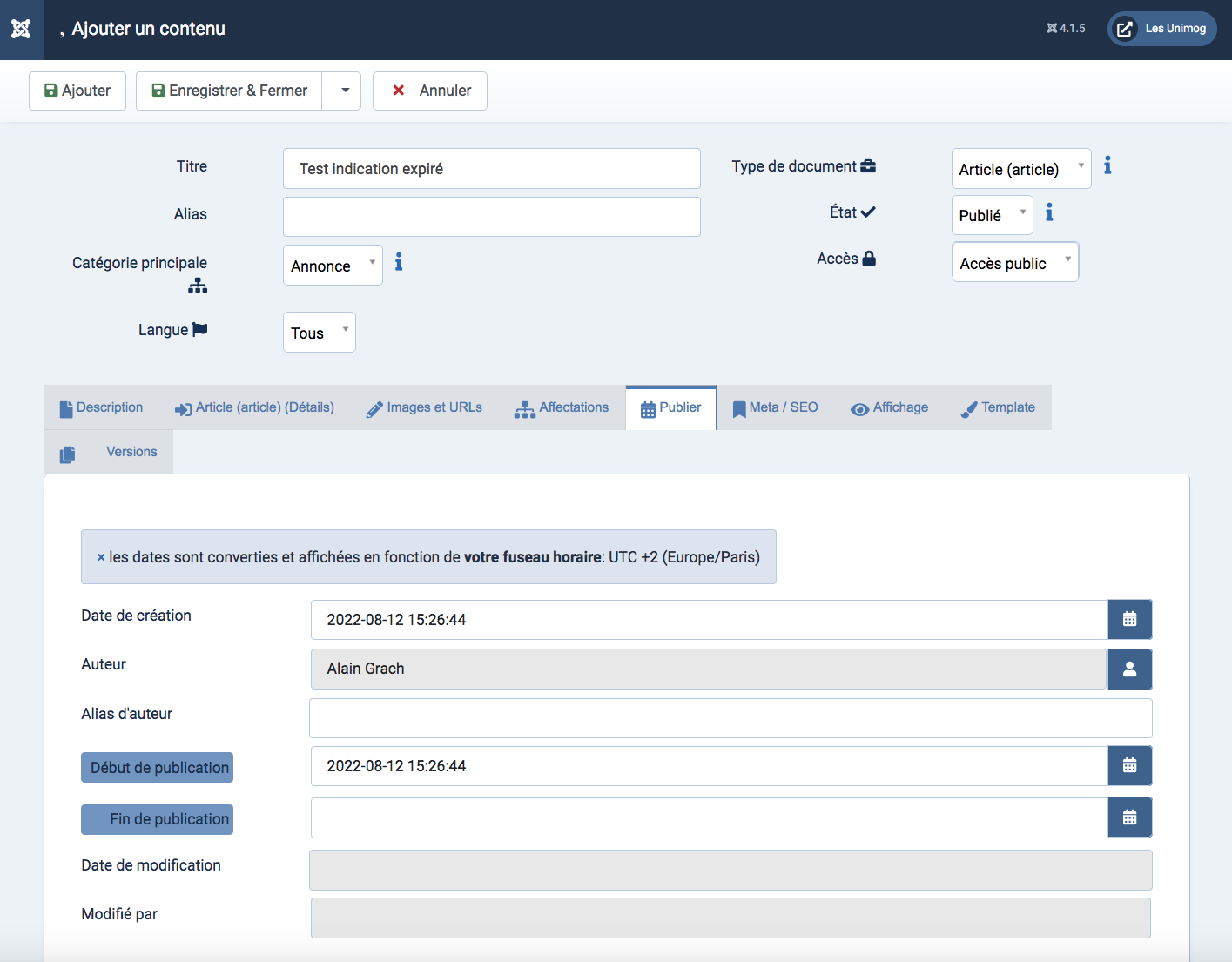
Task: Click the info icon beside Annonce
Action: pos(399,262)
